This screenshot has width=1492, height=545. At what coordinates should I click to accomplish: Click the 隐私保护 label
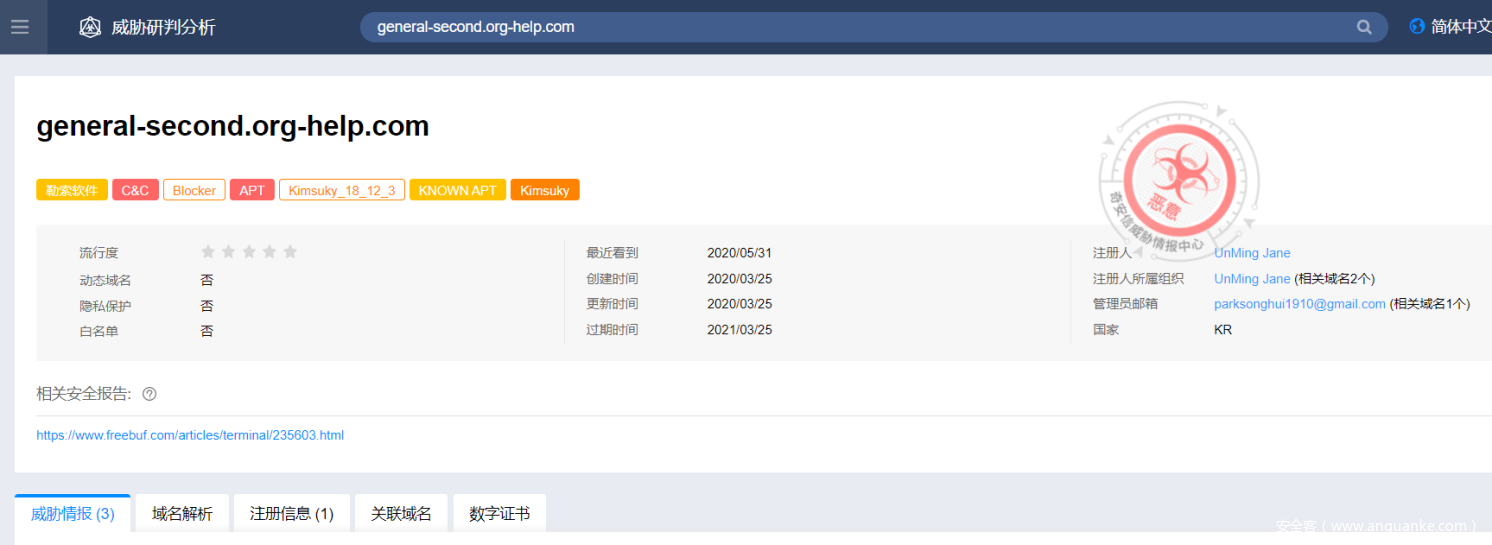(x=105, y=306)
